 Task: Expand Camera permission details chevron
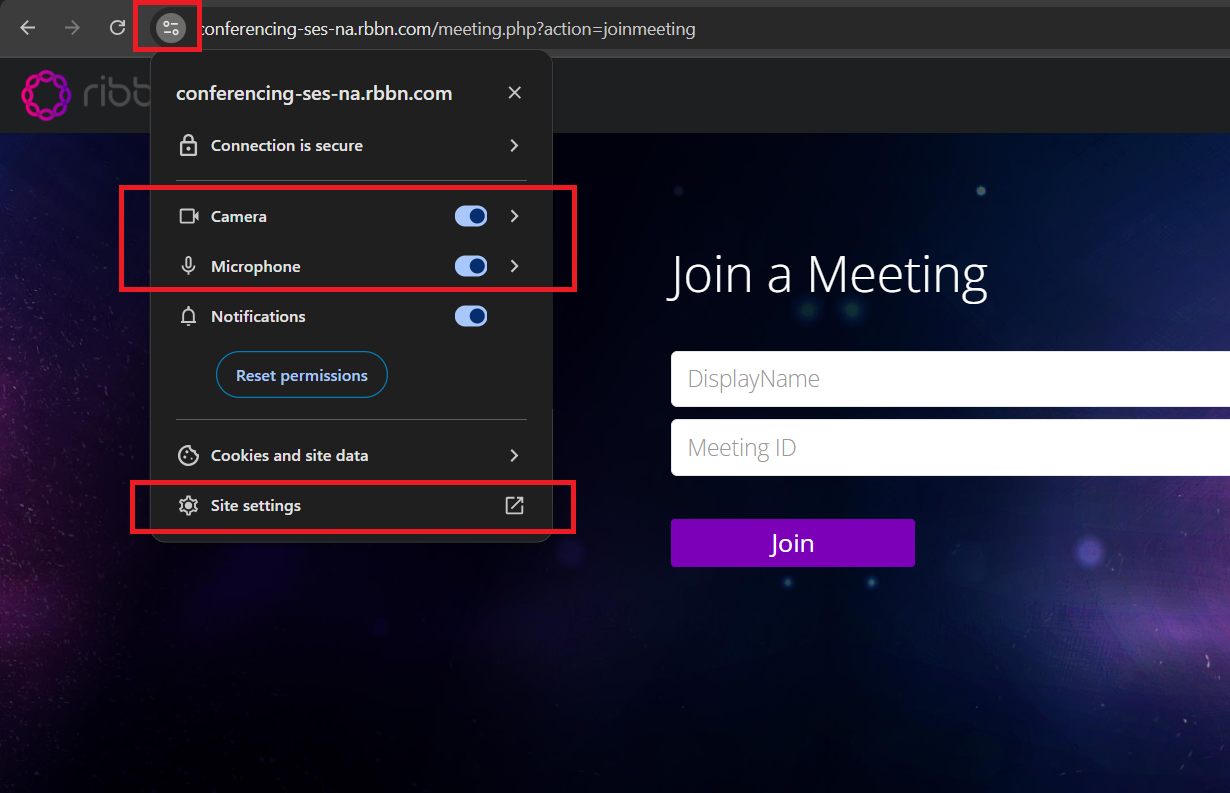514,216
